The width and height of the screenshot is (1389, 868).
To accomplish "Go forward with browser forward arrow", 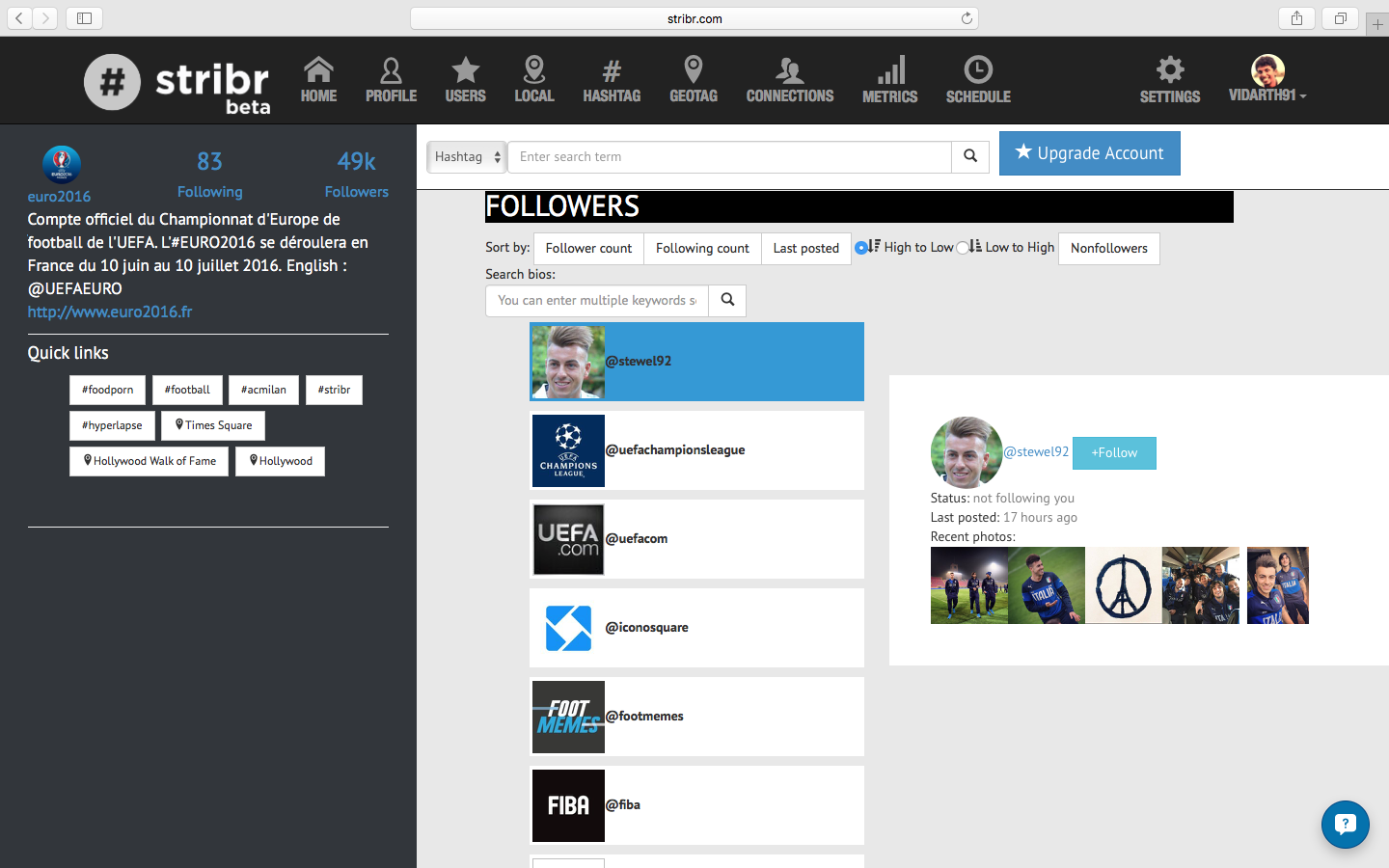I will [x=45, y=18].
